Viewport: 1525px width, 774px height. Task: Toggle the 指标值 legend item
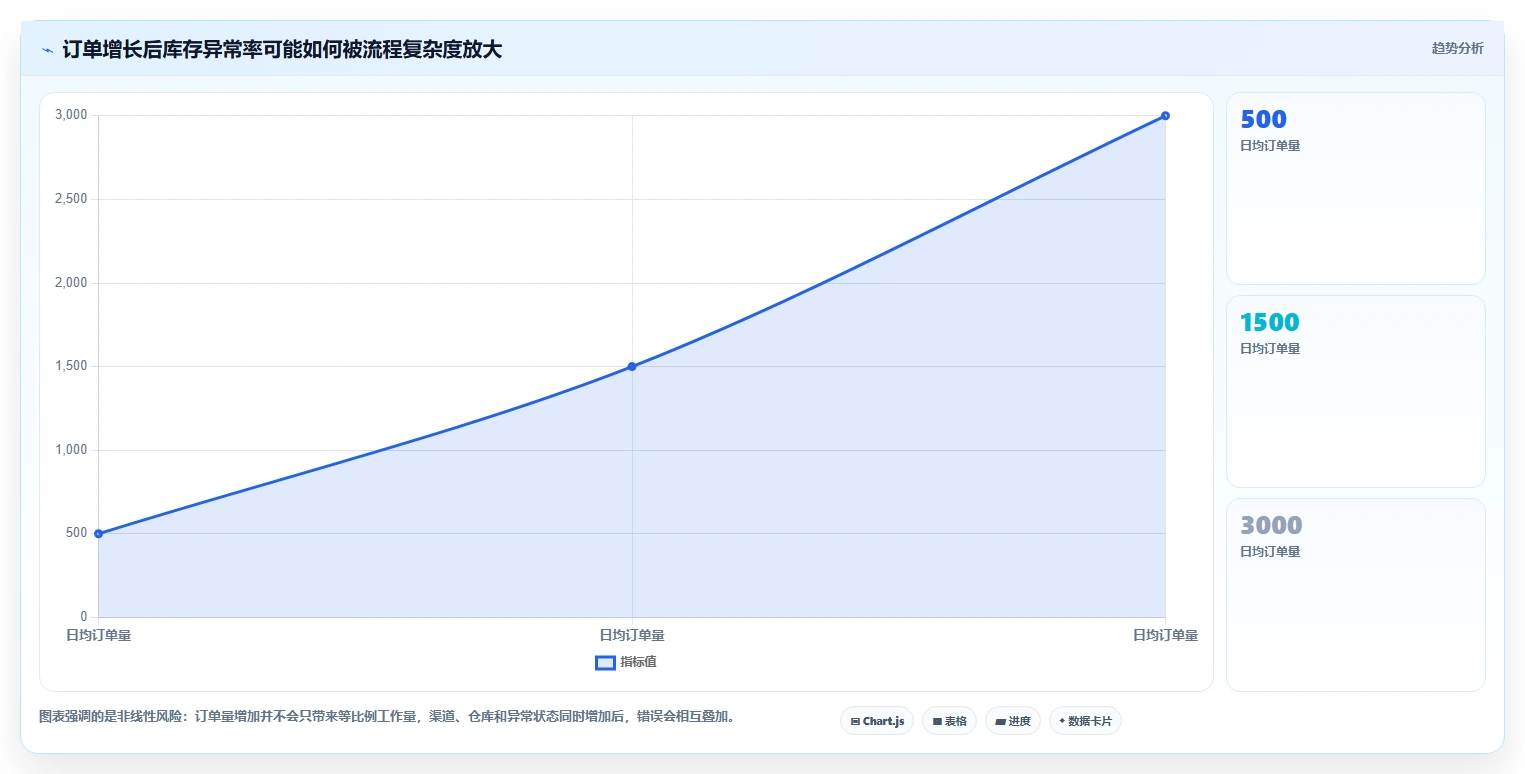pos(626,662)
